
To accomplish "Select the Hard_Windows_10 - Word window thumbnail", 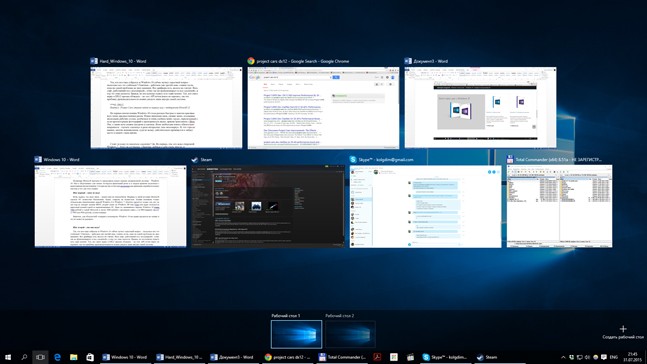I will click(x=166, y=108).
